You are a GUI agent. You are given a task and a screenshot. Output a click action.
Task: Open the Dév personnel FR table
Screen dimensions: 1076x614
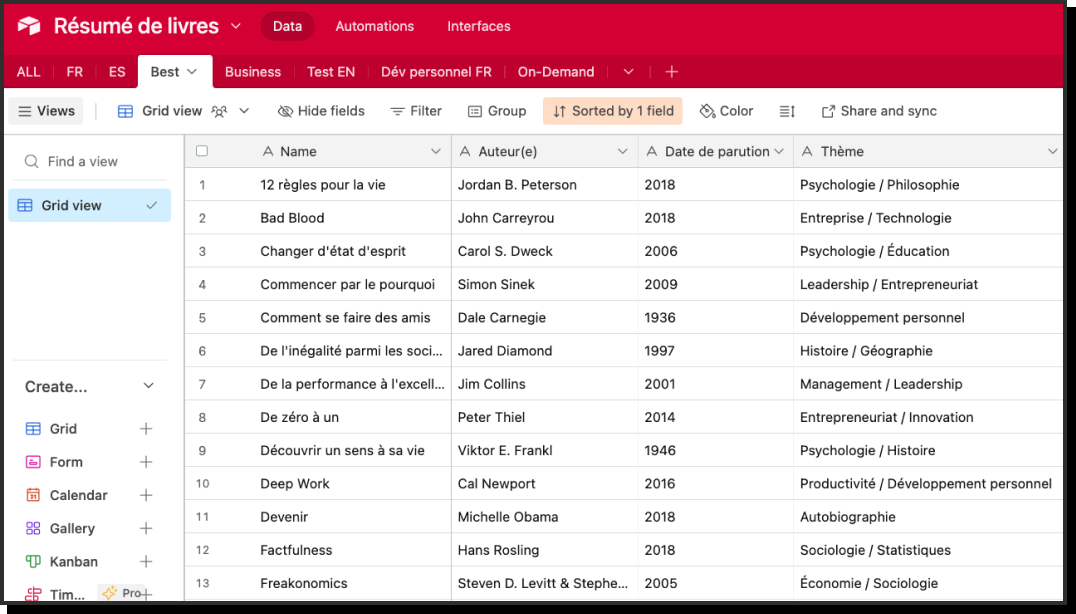pos(436,72)
